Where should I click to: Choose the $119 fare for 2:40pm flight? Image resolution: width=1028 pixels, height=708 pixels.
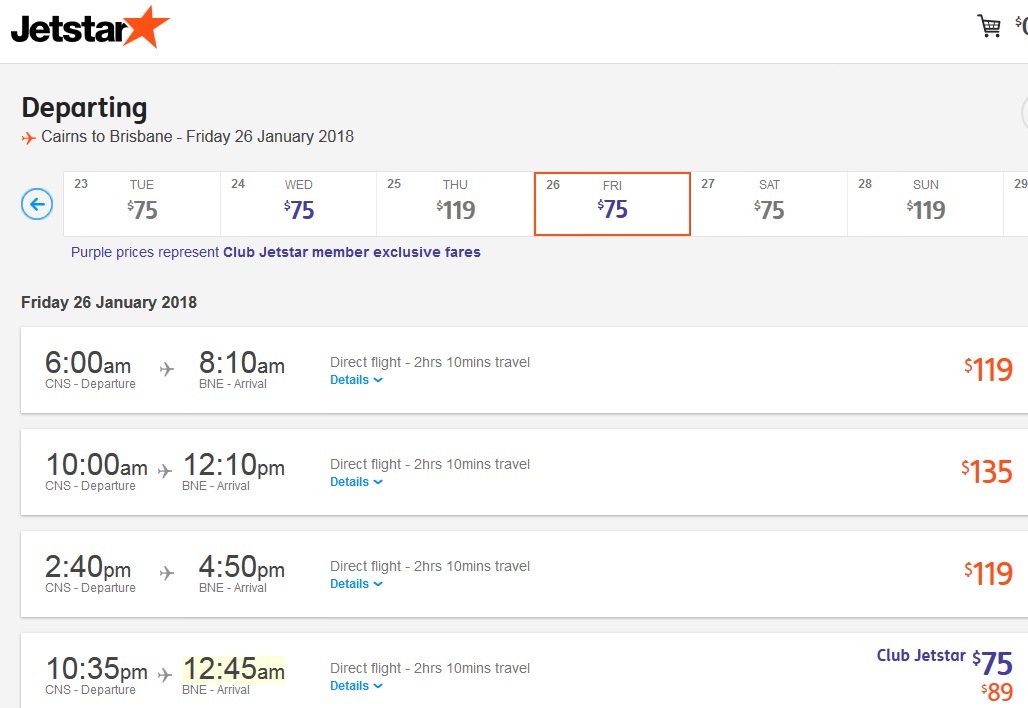pyautogui.click(x=988, y=574)
